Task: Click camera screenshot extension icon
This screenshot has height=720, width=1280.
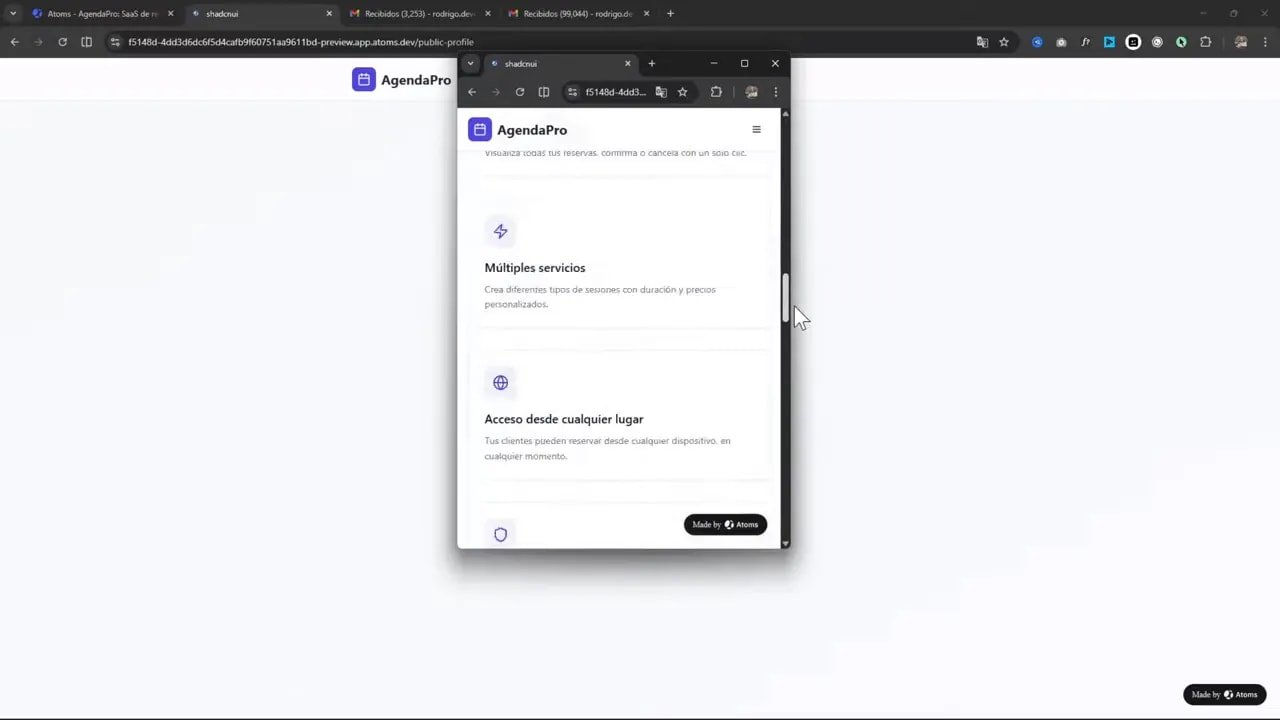Action: pyautogui.click(x=1061, y=42)
